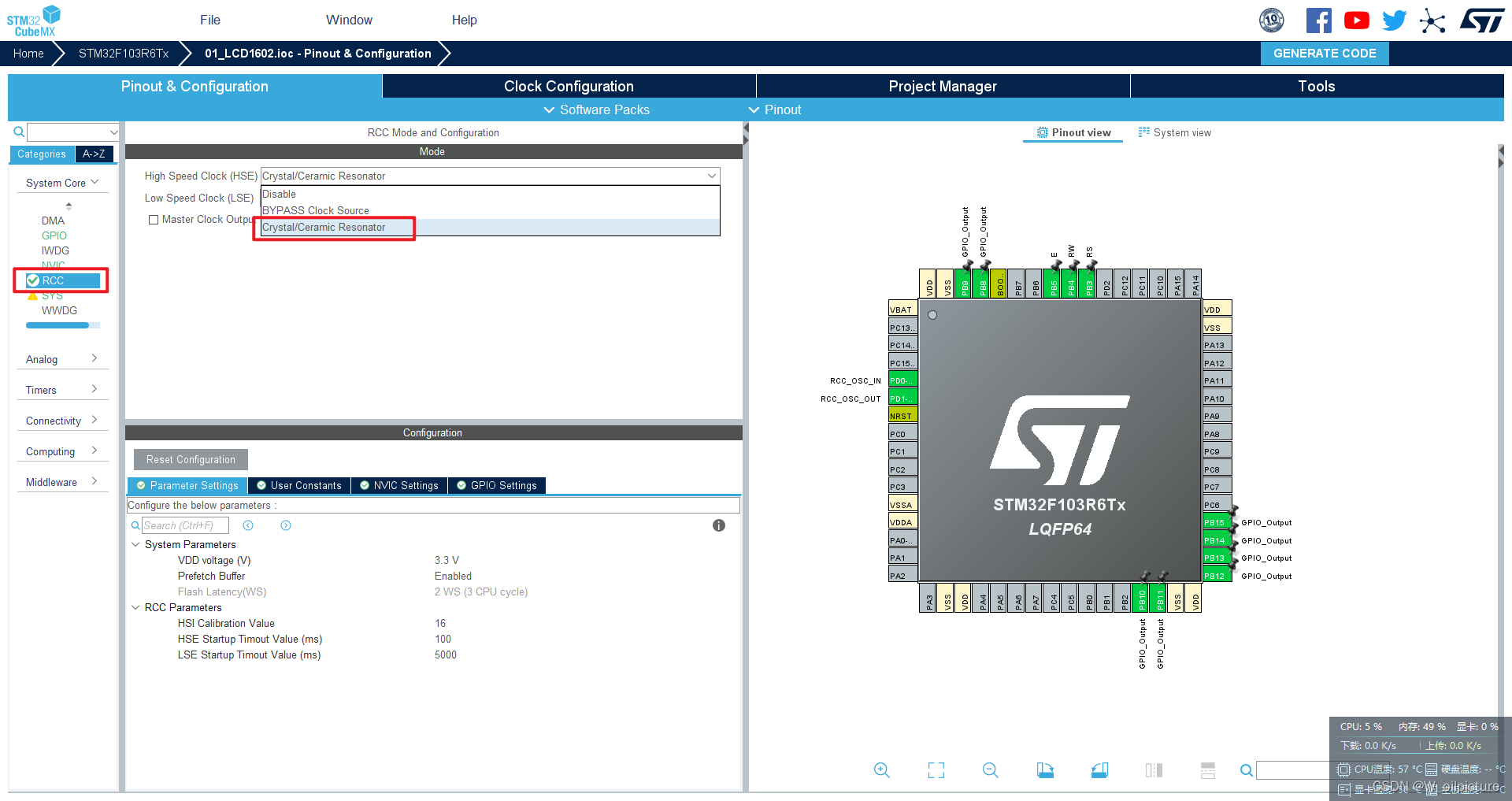The height and width of the screenshot is (801, 1512).
Task: Choose Crystal/Ceramic Resonator in the option list
Action: (x=491, y=227)
